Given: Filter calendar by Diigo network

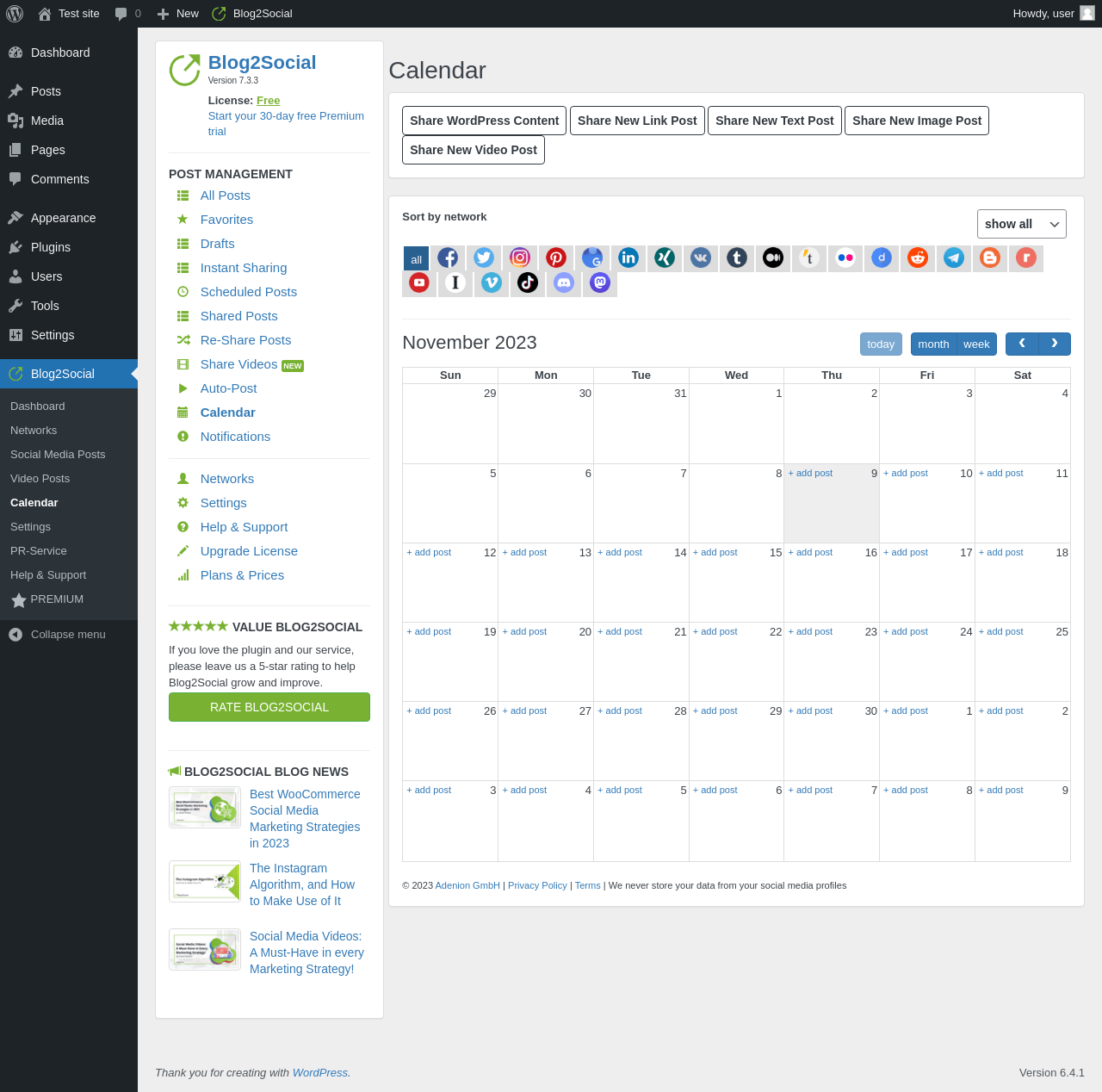Looking at the screenshot, I should coord(882,257).
